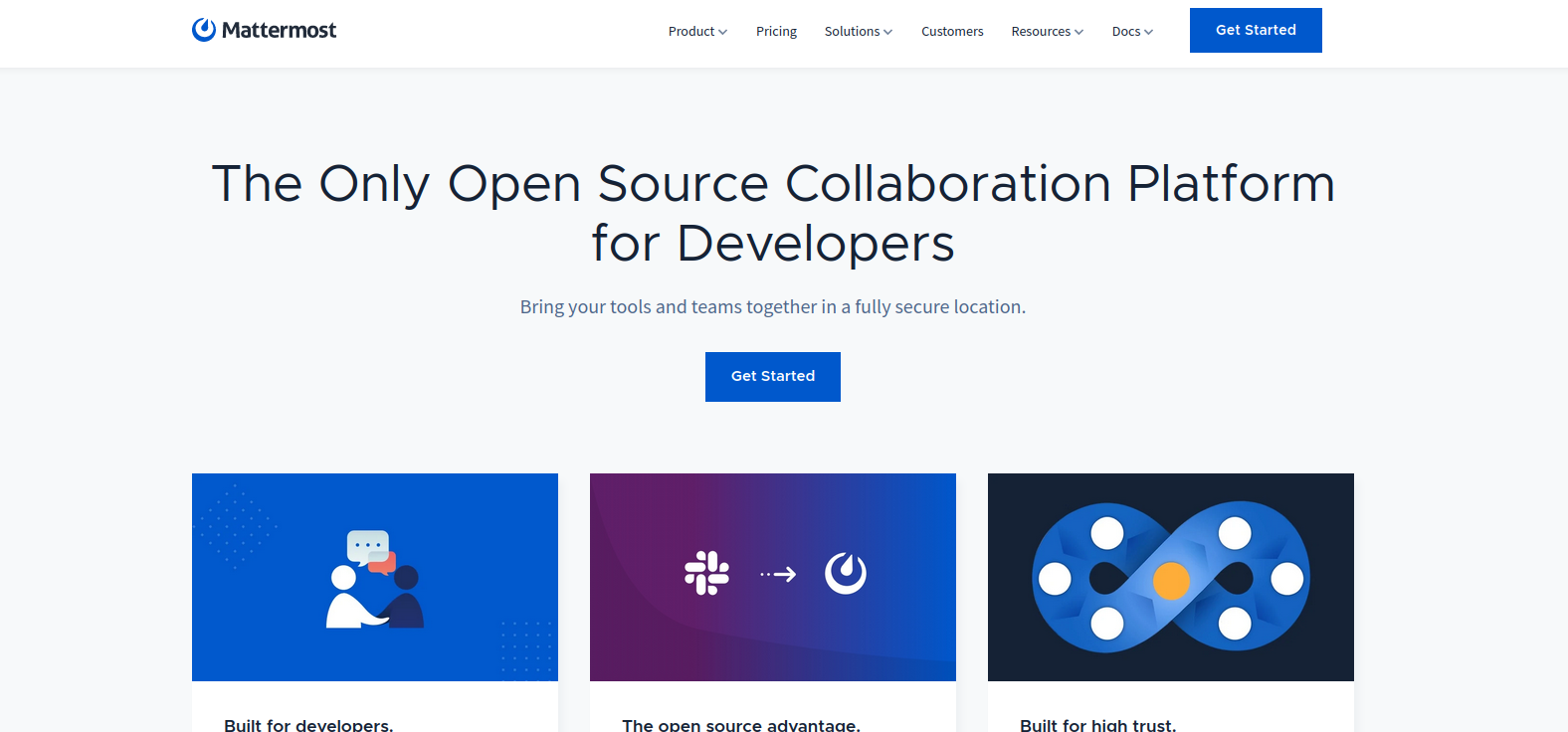The height and width of the screenshot is (732, 1568).
Task: Expand the Product dropdown menu
Action: (x=697, y=32)
